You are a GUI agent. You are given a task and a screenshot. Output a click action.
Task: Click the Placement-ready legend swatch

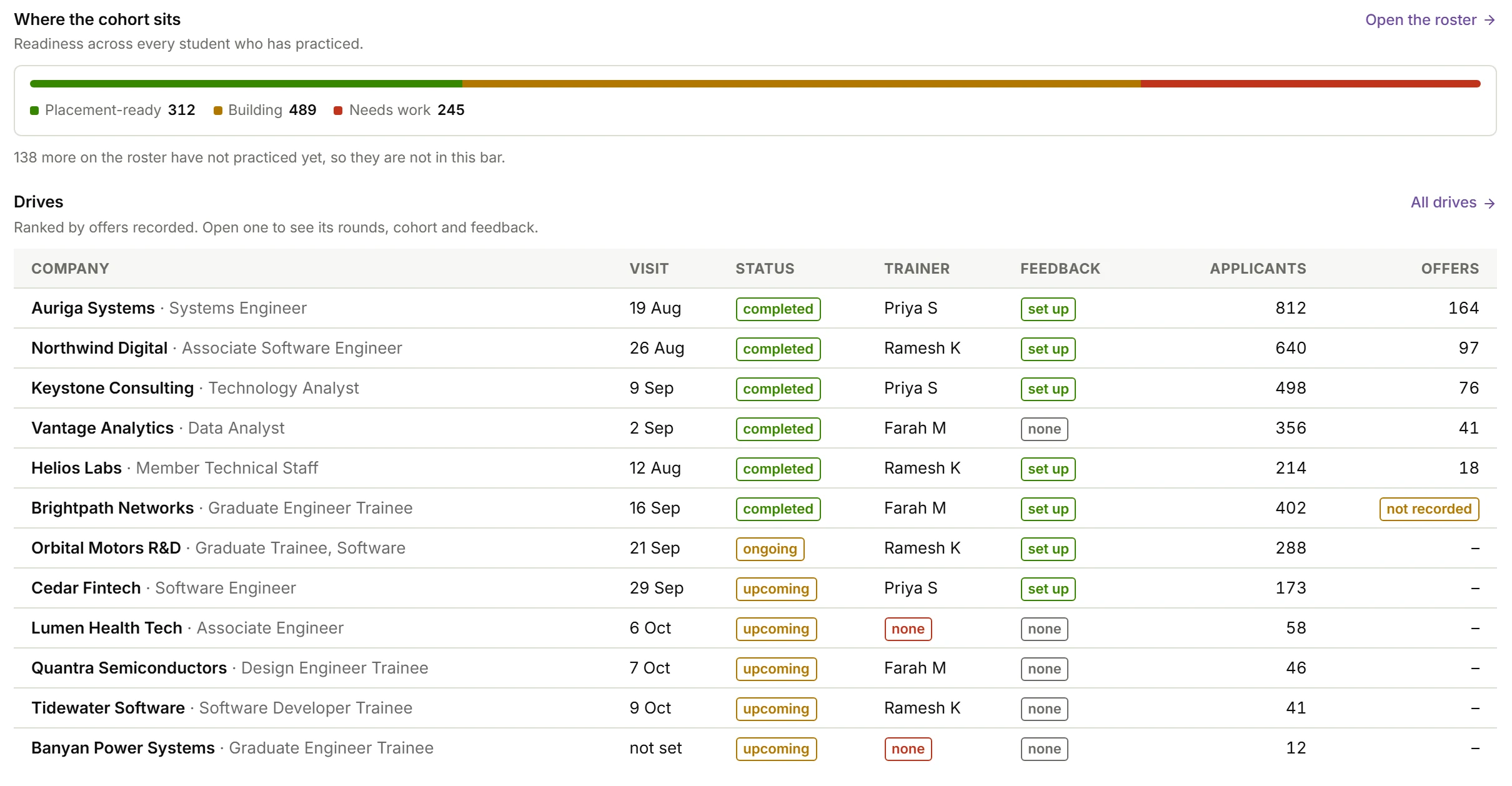[x=34, y=111]
